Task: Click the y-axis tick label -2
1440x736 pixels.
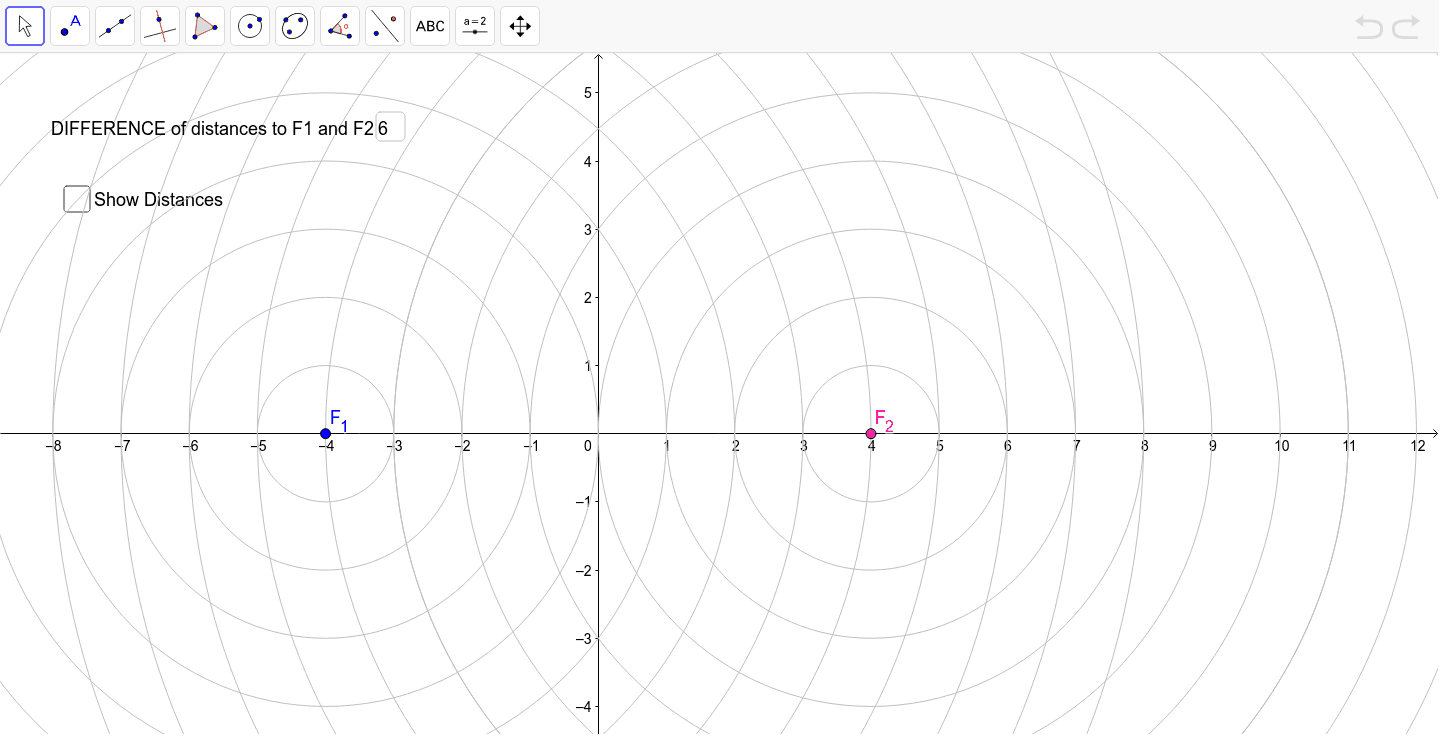Action: click(x=585, y=570)
